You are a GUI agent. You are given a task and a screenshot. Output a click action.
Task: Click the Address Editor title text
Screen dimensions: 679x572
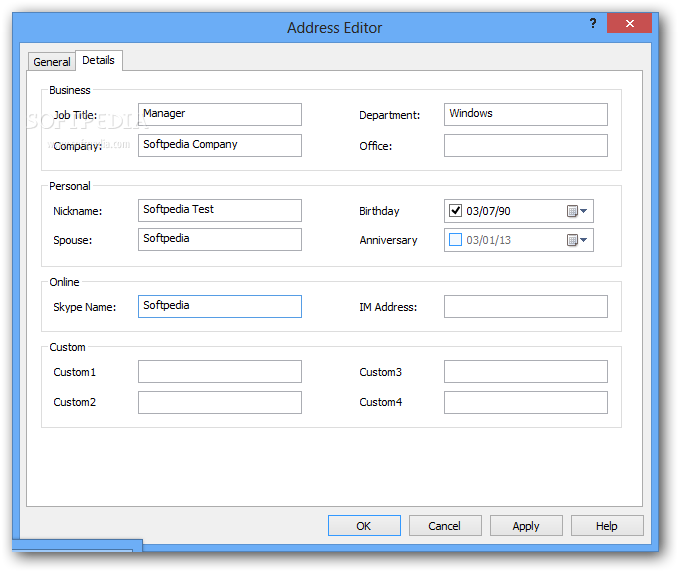click(x=334, y=28)
